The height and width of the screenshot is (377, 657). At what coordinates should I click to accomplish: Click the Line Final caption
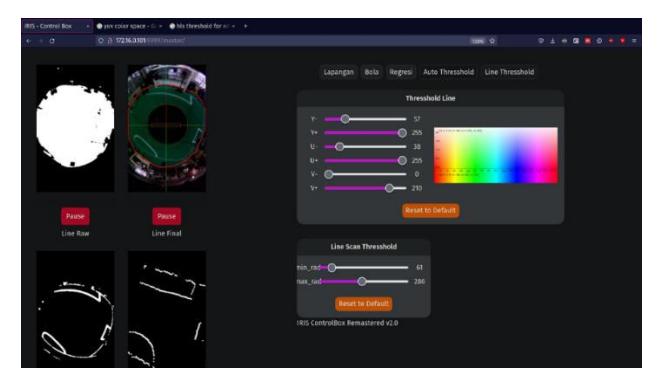(x=166, y=233)
